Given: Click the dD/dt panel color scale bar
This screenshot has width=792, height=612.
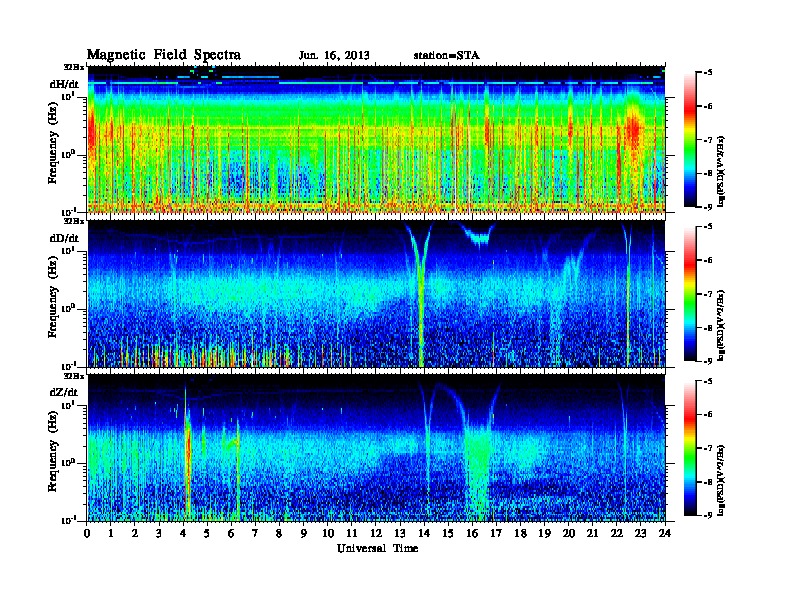Looking at the screenshot, I should coord(690,294).
